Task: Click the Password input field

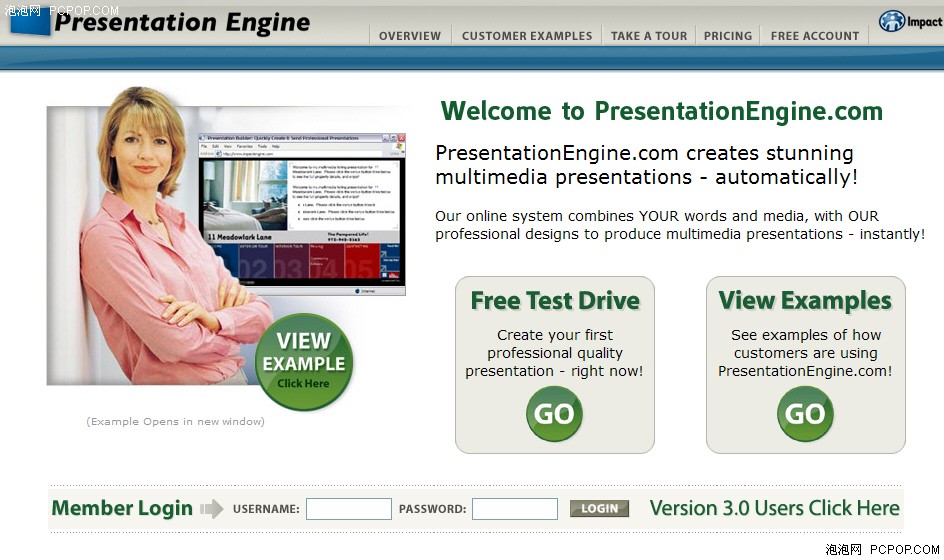Action: pos(515,509)
